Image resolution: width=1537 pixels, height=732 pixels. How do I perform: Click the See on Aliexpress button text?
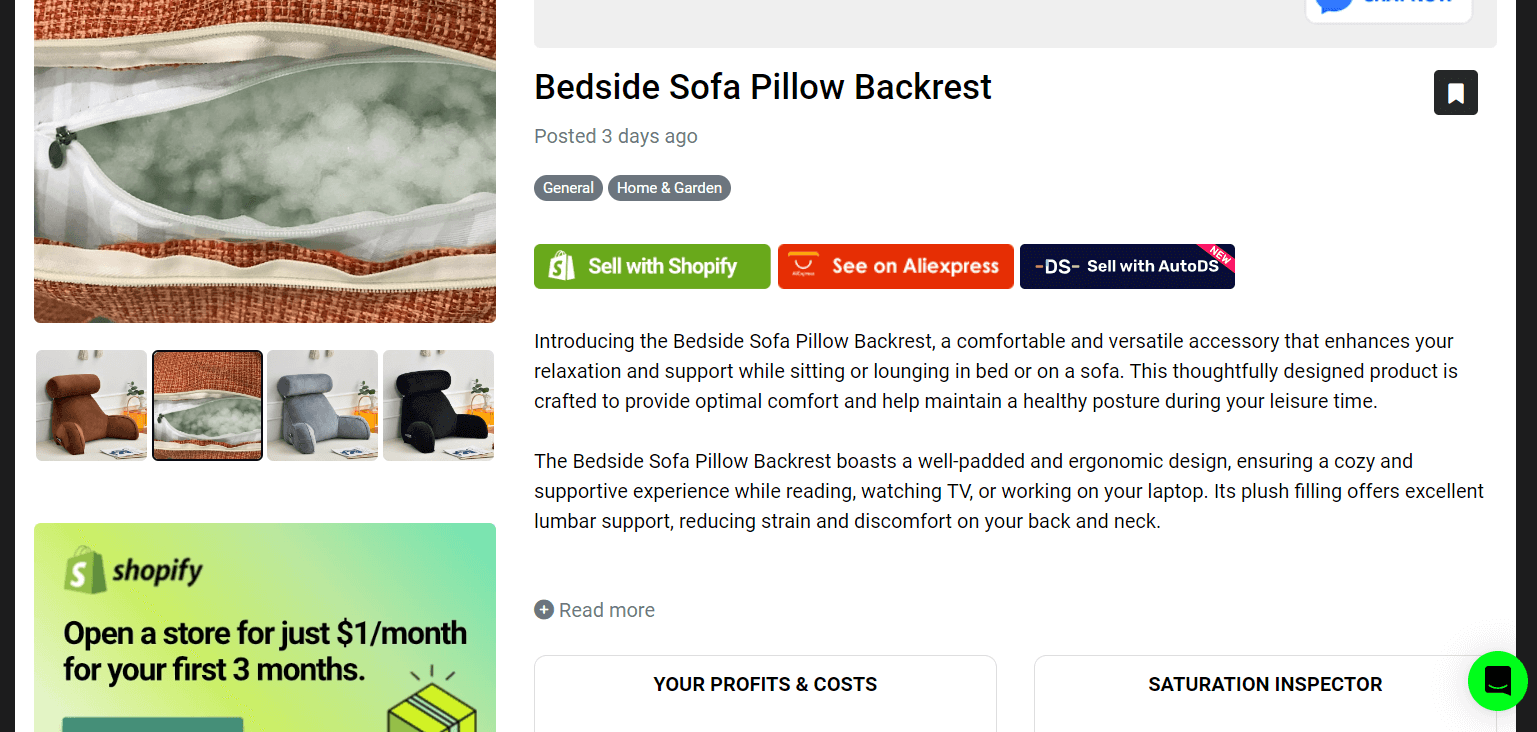pos(915,266)
